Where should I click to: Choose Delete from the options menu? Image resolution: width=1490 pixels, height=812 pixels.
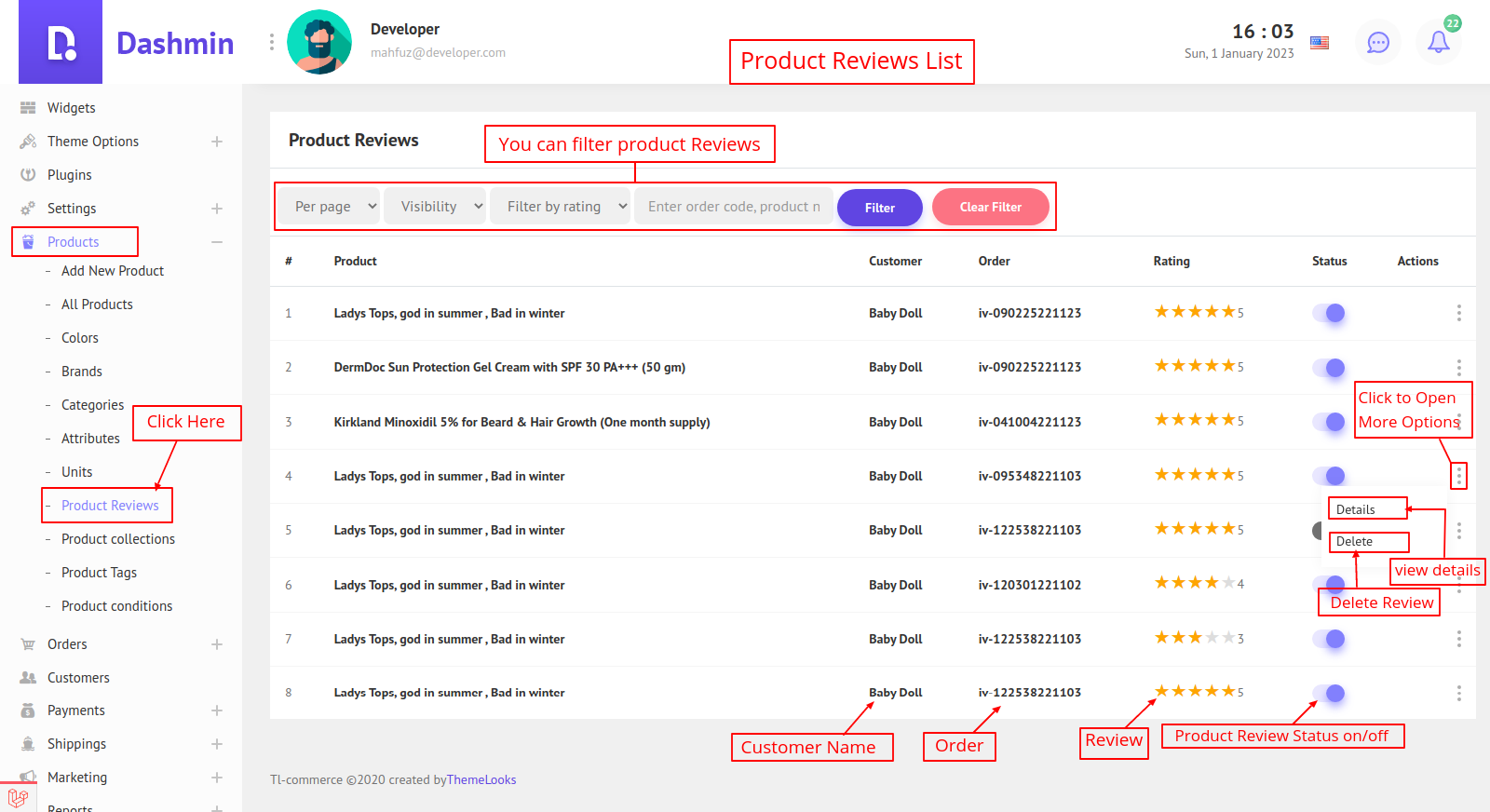[1355, 541]
